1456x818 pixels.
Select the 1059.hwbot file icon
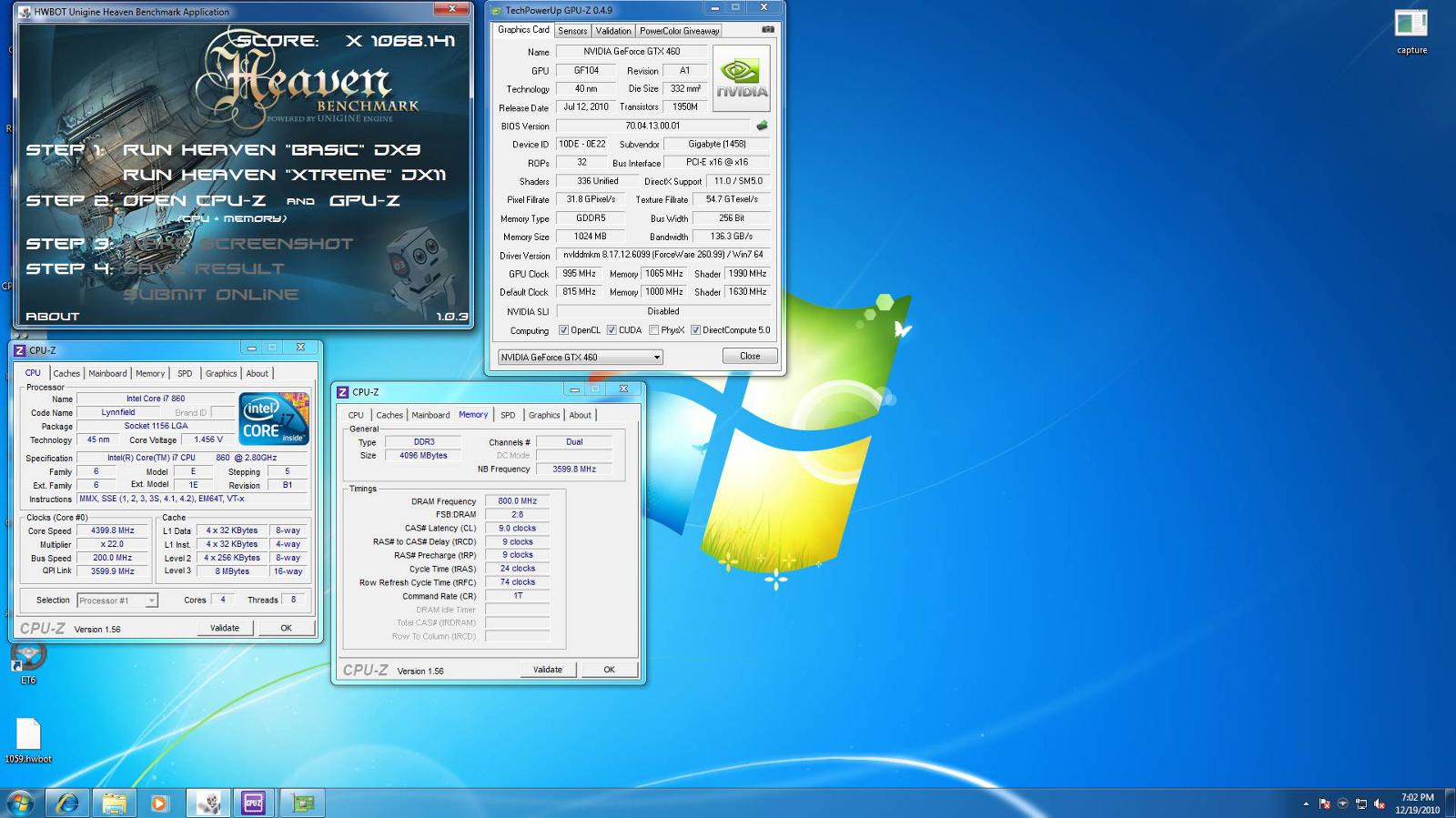pyautogui.click(x=28, y=741)
